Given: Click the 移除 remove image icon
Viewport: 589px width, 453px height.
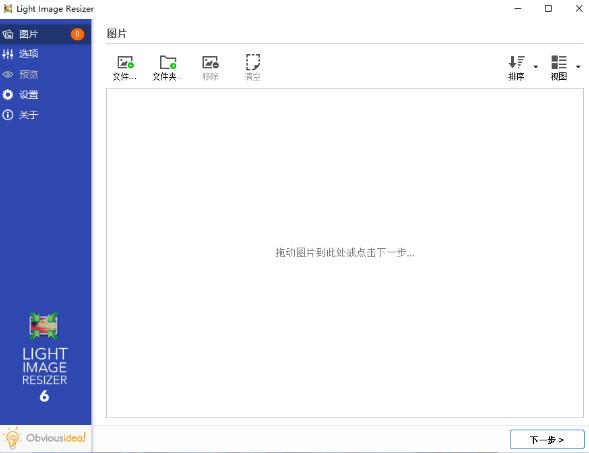Looking at the screenshot, I should [210, 62].
